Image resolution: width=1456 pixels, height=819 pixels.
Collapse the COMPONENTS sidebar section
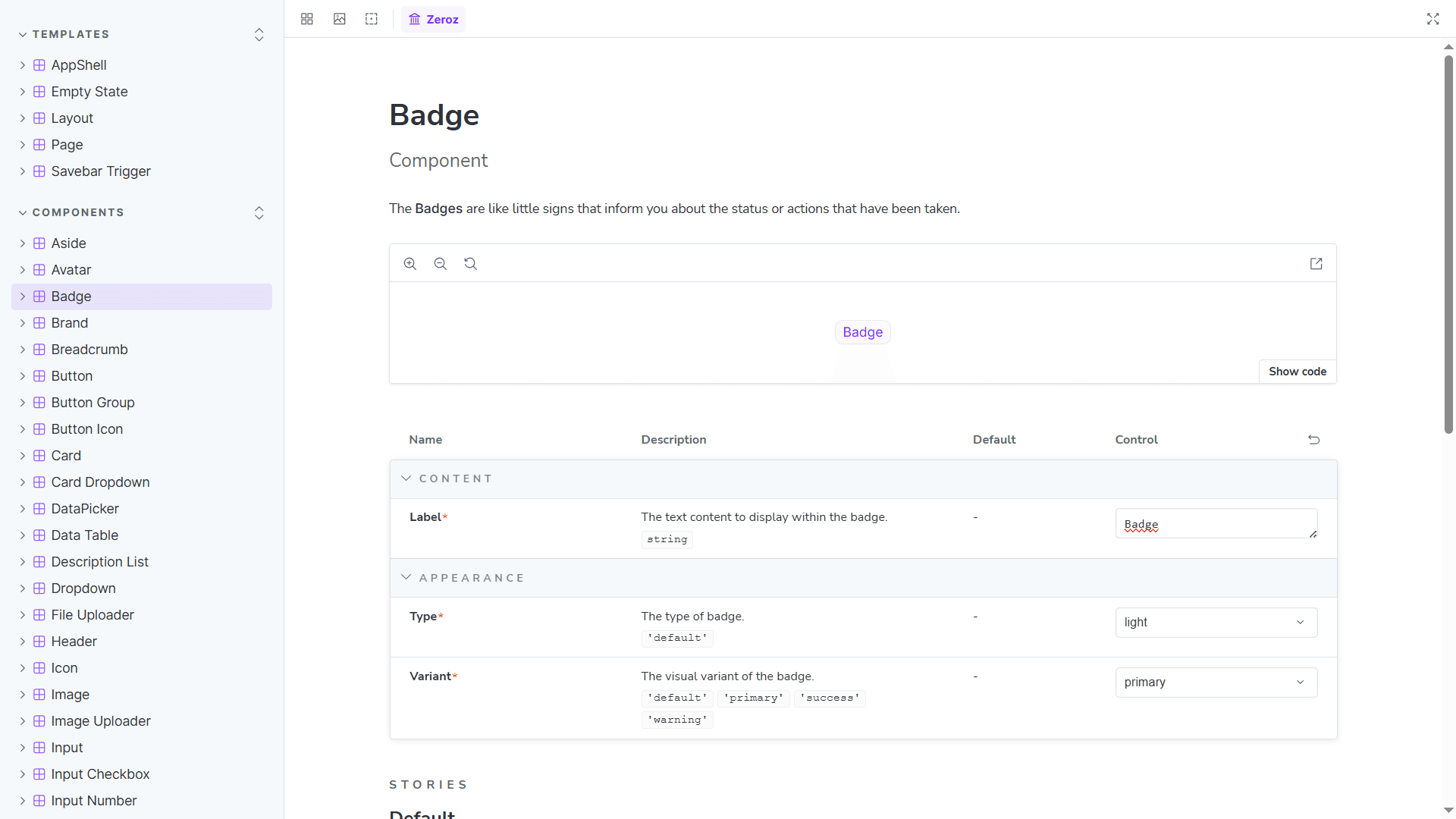pos(71,212)
